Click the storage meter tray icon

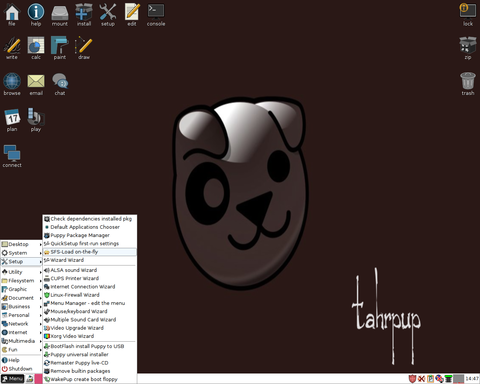click(448, 379)
